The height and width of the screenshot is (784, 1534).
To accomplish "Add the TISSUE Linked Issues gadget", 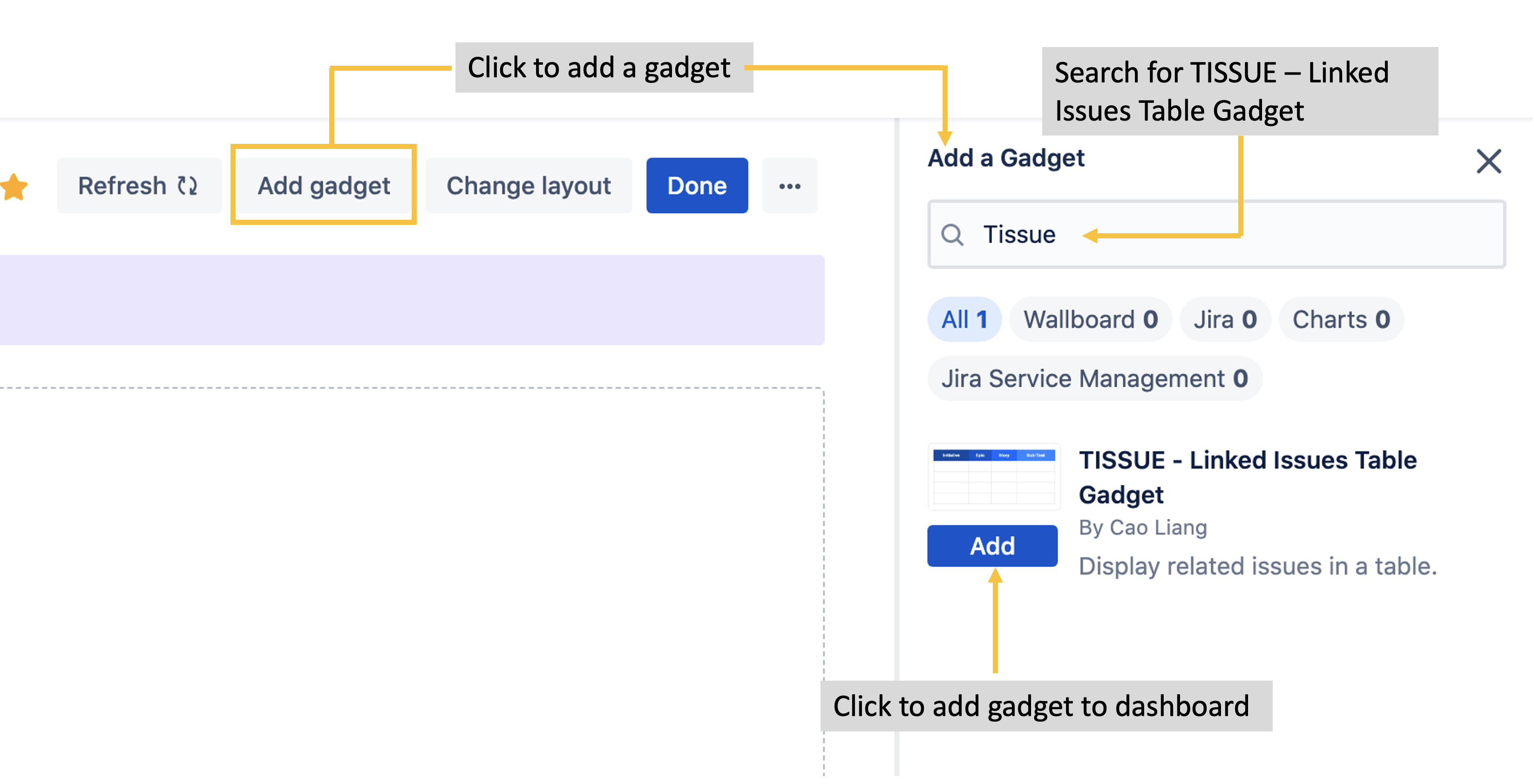I will (992, 546).
